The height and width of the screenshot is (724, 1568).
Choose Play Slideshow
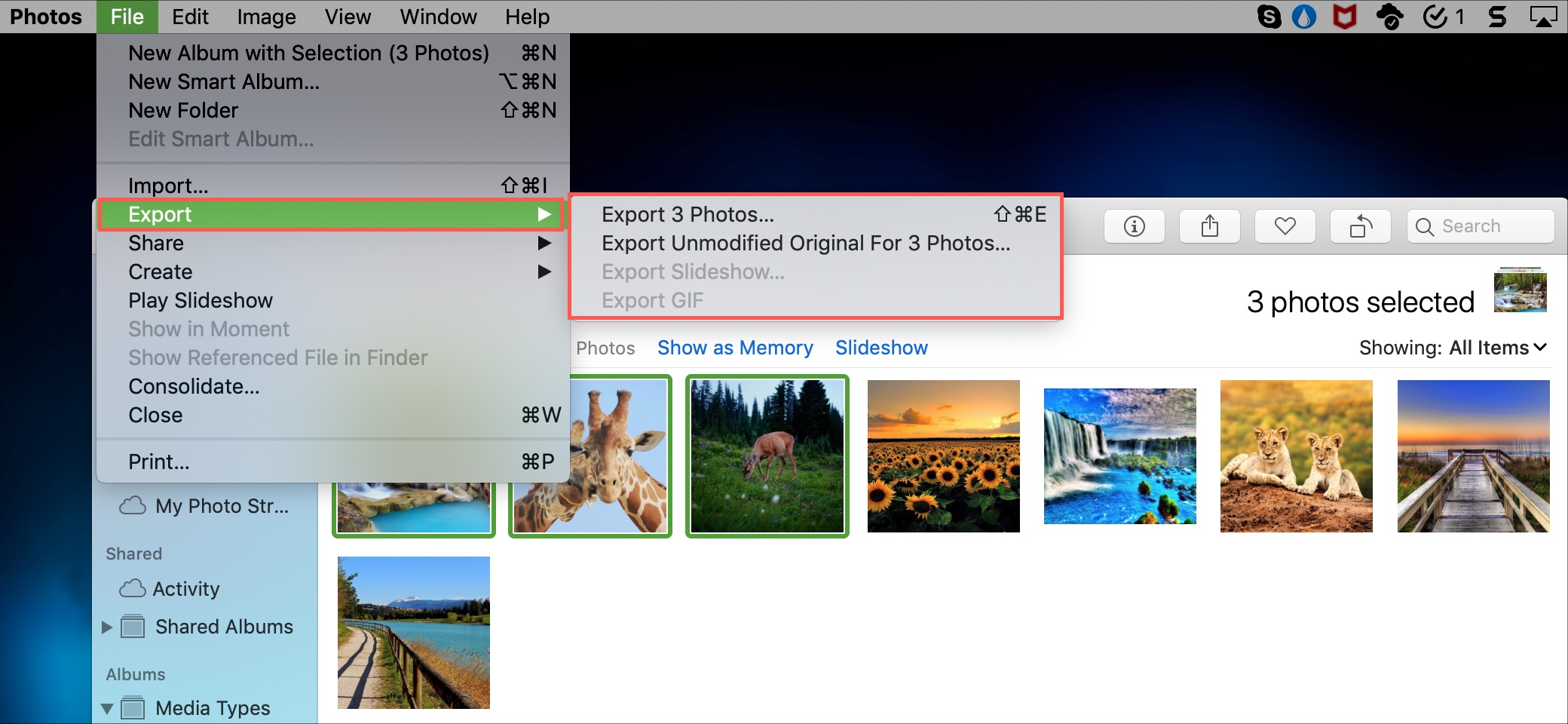click(x=332, y=300)
